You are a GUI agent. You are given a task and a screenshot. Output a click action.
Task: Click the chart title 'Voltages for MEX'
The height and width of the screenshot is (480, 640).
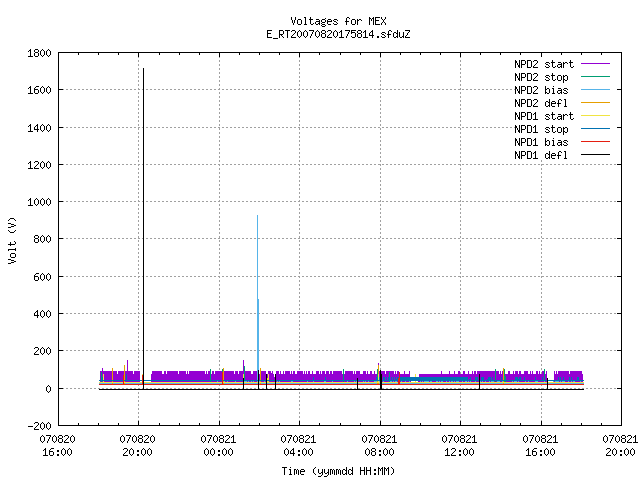338,21
